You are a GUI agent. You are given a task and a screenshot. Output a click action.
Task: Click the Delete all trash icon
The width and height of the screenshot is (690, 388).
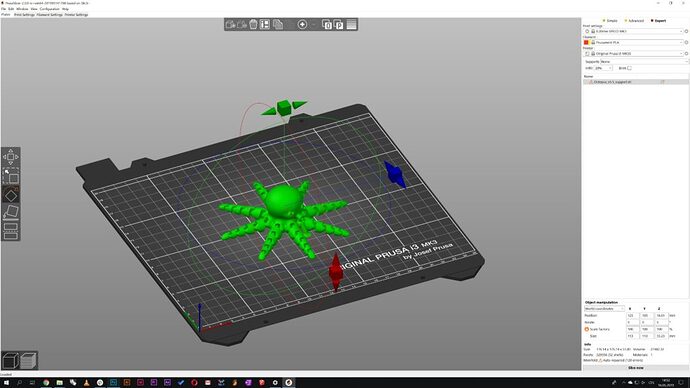(253, 25)
